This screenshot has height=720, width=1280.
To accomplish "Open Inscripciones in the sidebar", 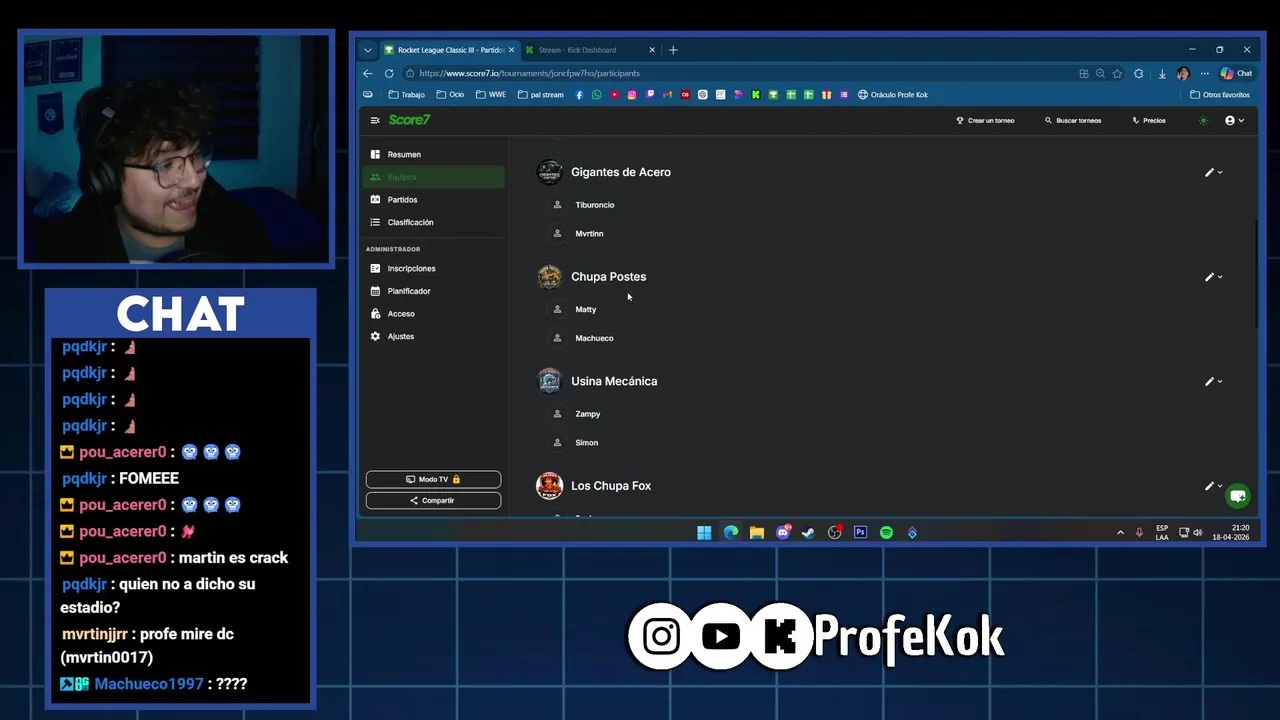I will click(433, 268).
